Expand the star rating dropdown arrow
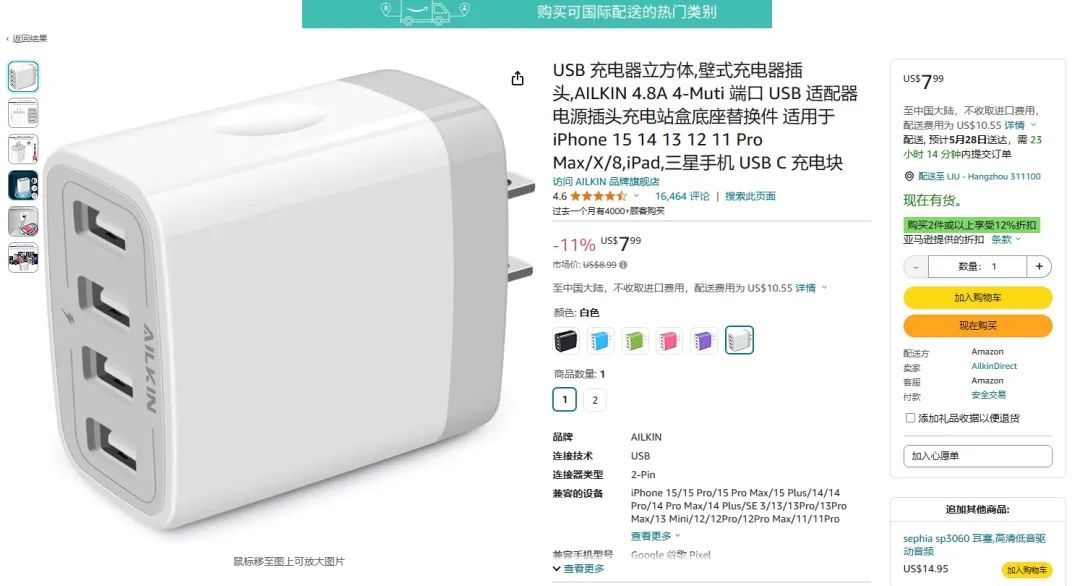 (636, 196)
